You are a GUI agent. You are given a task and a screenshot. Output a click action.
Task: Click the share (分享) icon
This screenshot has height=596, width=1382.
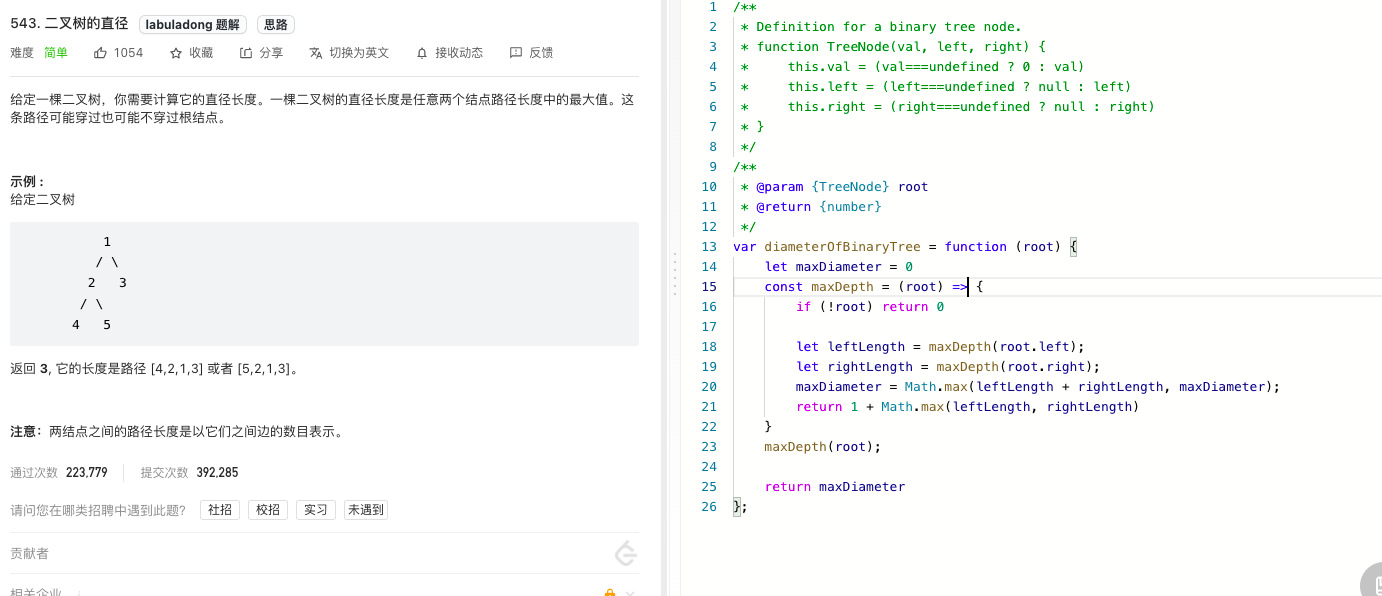(246, 53)
